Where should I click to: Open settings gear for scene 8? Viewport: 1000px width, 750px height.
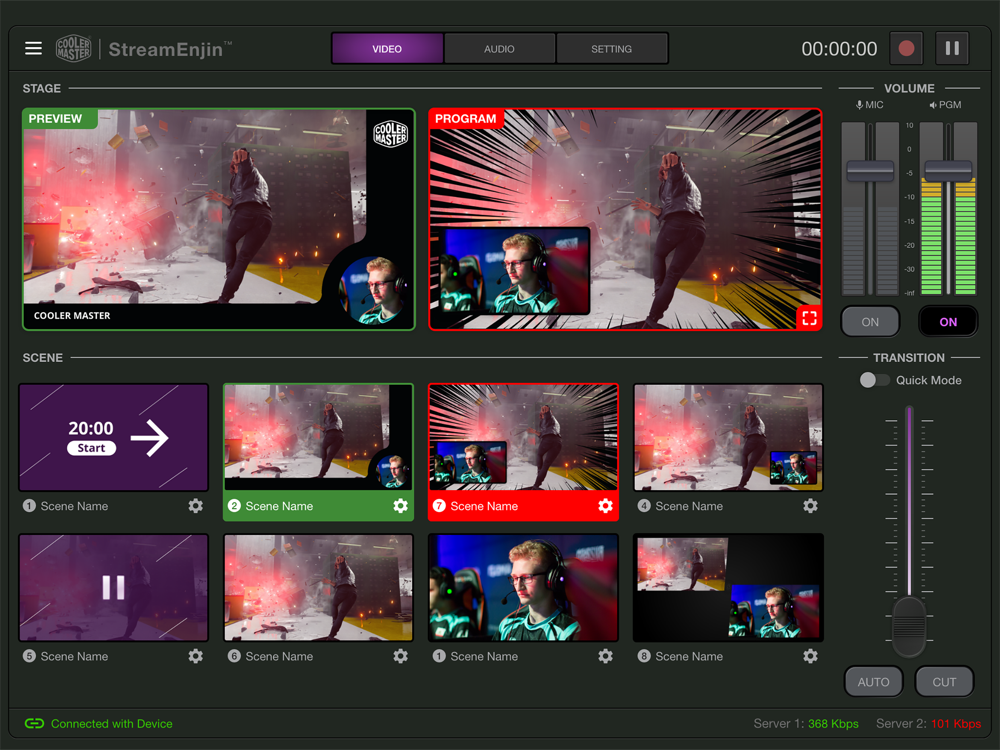(x=811, y=656)
